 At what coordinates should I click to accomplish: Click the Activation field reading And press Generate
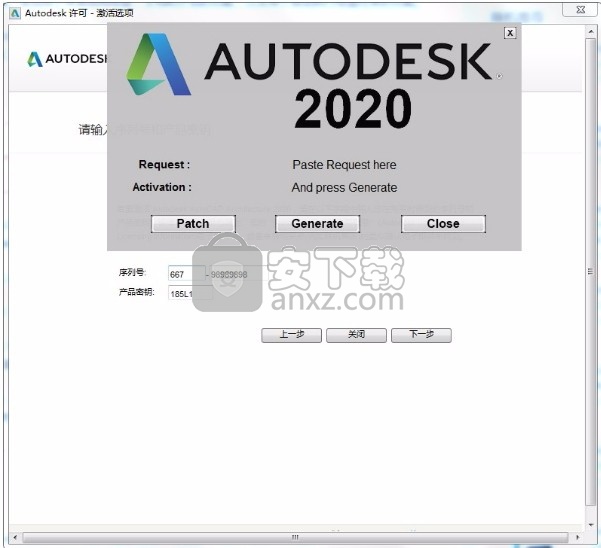(x=344, y=188)
